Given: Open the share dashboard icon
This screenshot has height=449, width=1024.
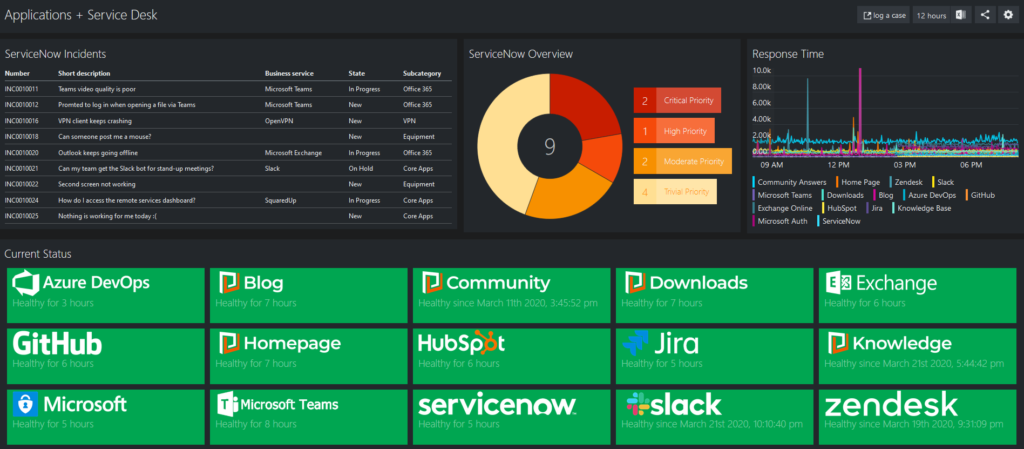Looking at the screenshot, I should pos(985,15).
